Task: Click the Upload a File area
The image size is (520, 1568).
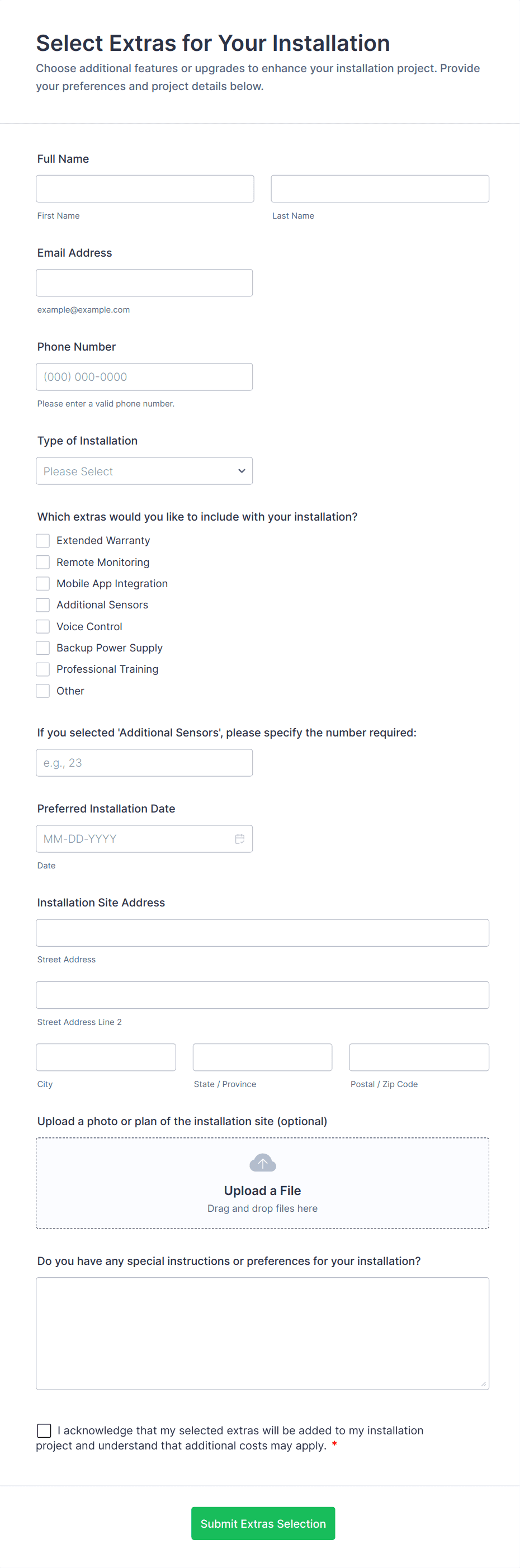Action: [262, 1183]
